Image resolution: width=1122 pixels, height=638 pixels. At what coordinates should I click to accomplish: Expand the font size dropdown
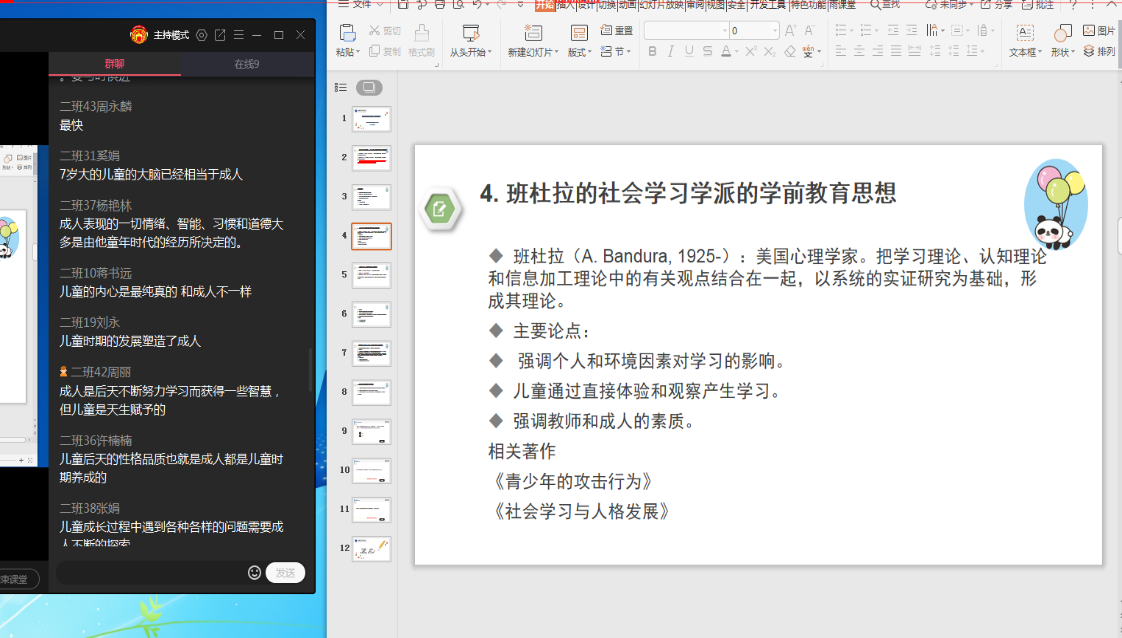pyautogui.click(x=775, y=31)
